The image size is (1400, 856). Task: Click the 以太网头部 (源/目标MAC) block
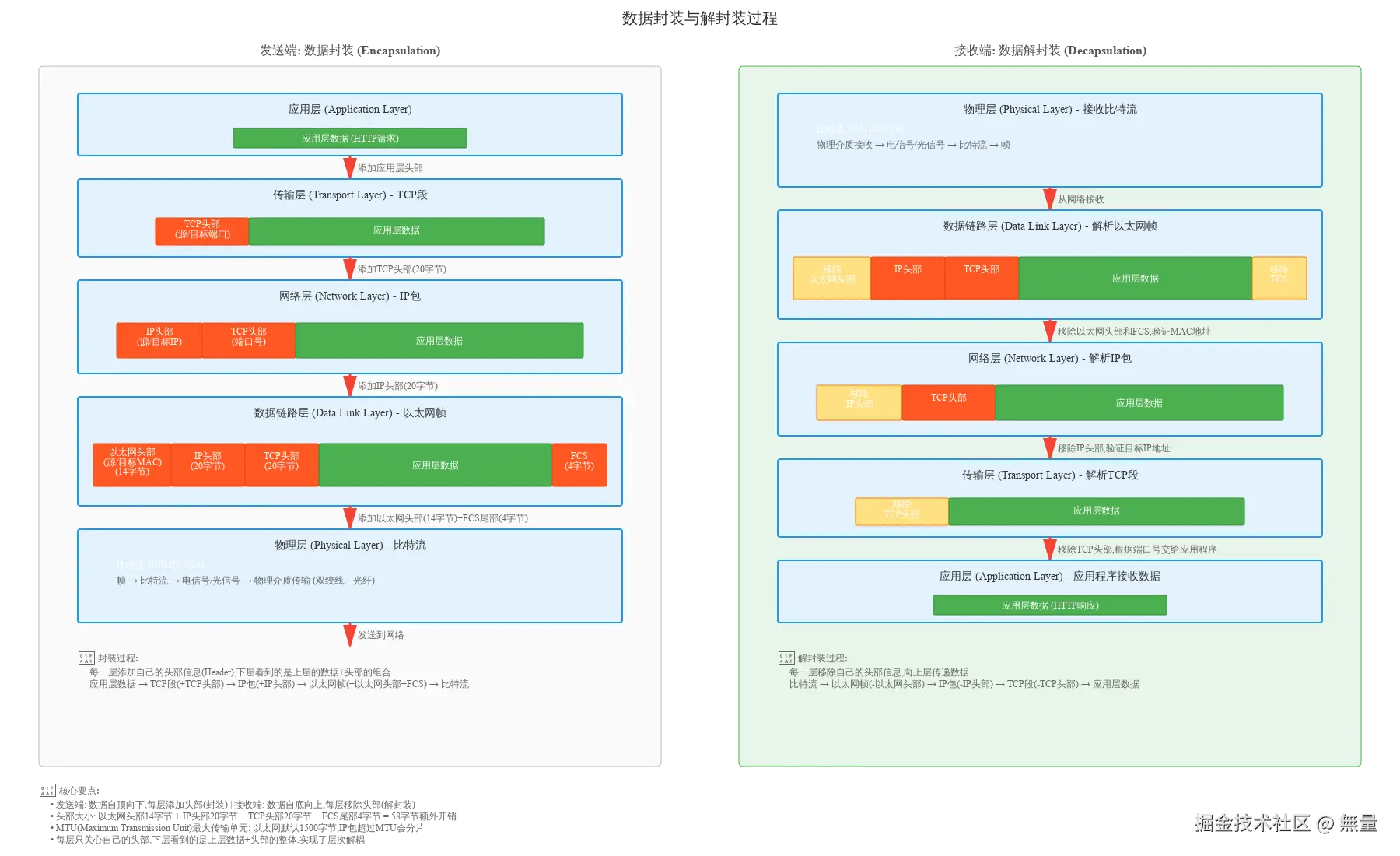point(131,465)
